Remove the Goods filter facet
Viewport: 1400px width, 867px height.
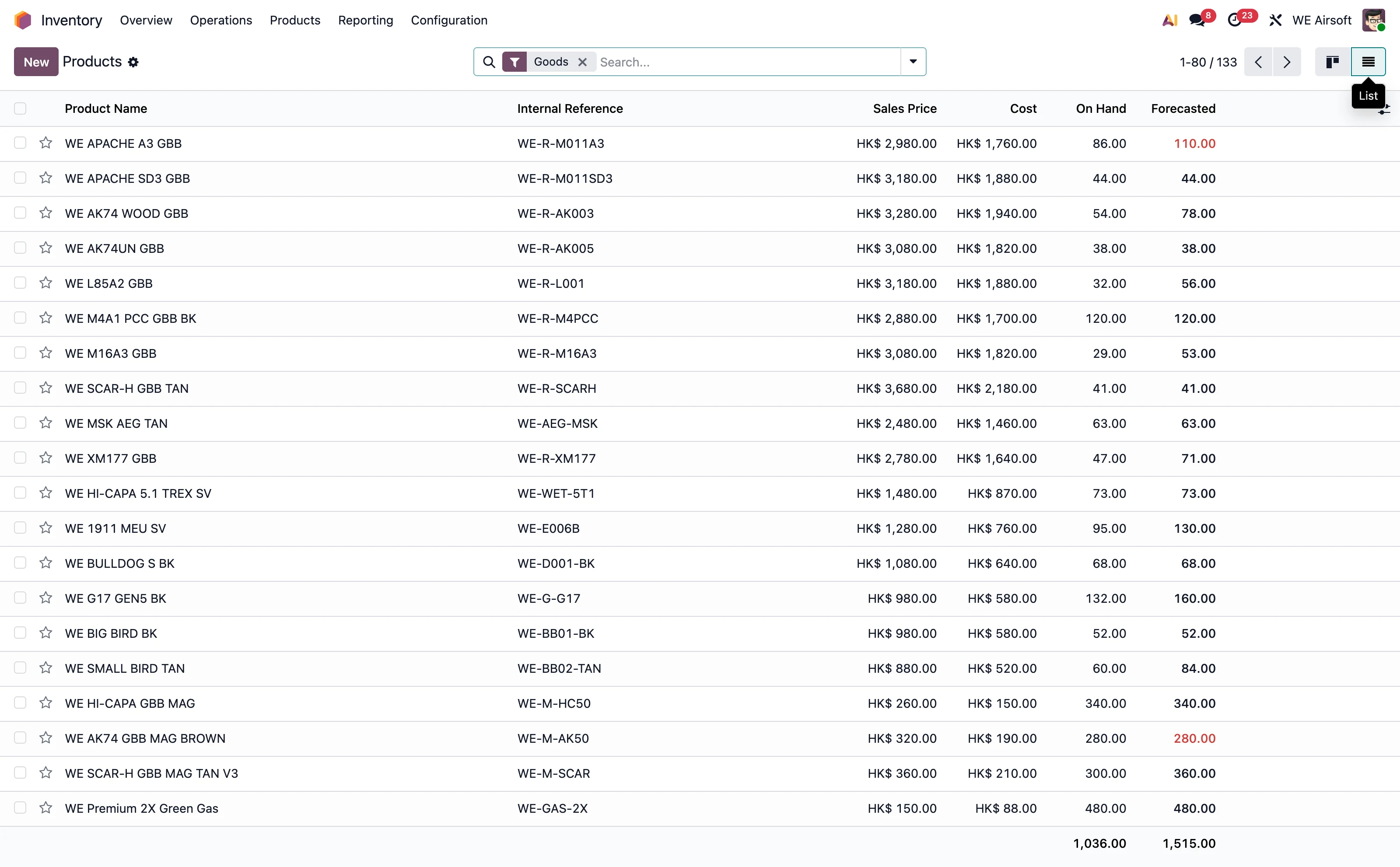pyautogui.click(x=582, y=62)
